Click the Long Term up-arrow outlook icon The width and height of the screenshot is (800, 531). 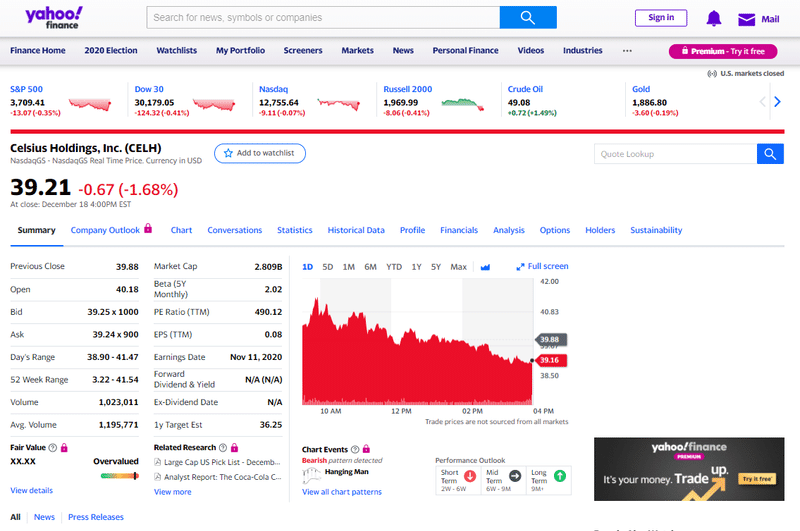pyautogui.click(x=560, y=476)
